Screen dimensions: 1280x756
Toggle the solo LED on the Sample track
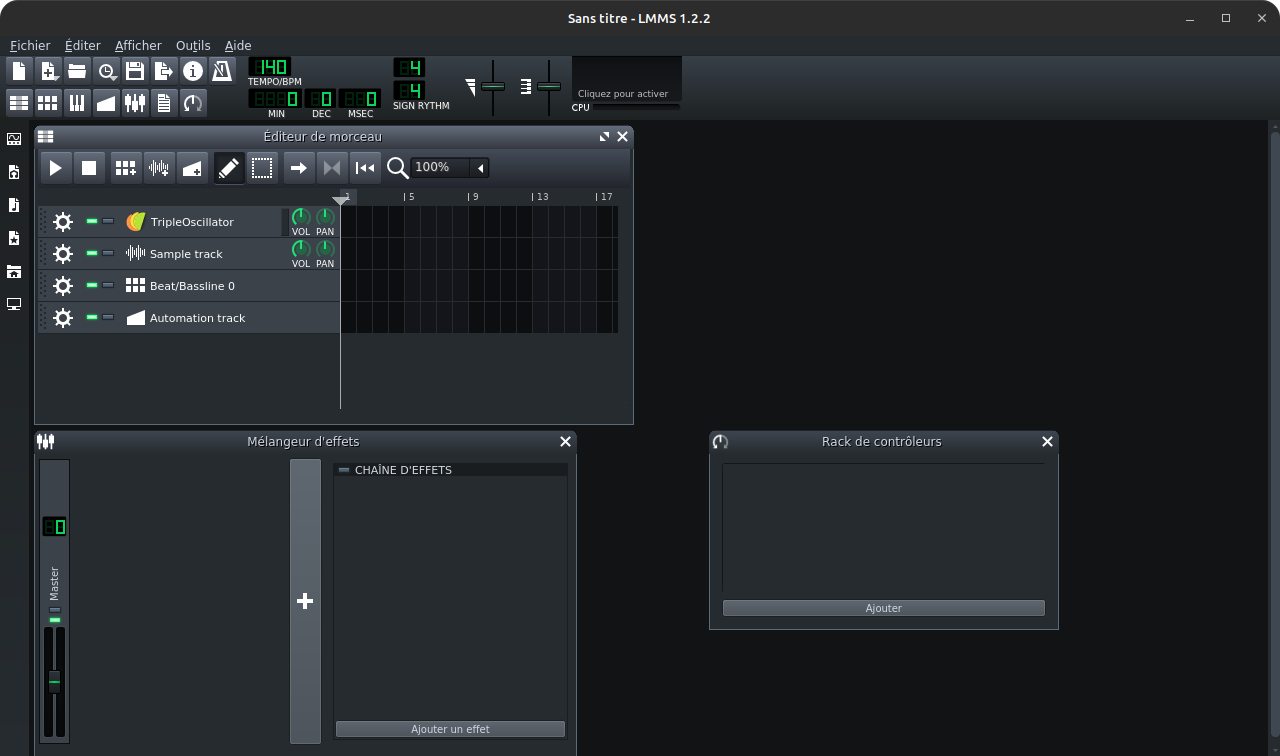[108, 253]
